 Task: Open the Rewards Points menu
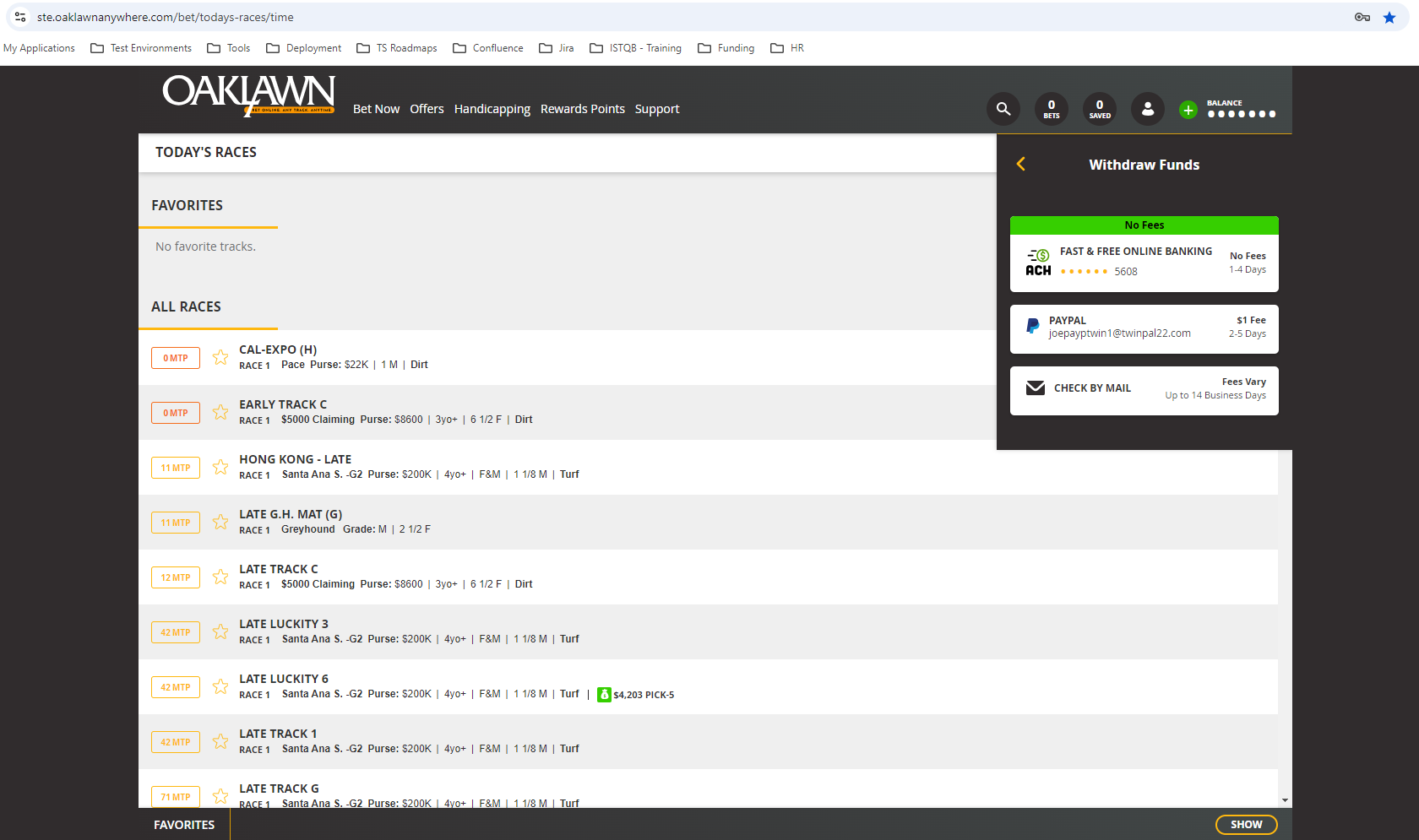click(583, 109)
